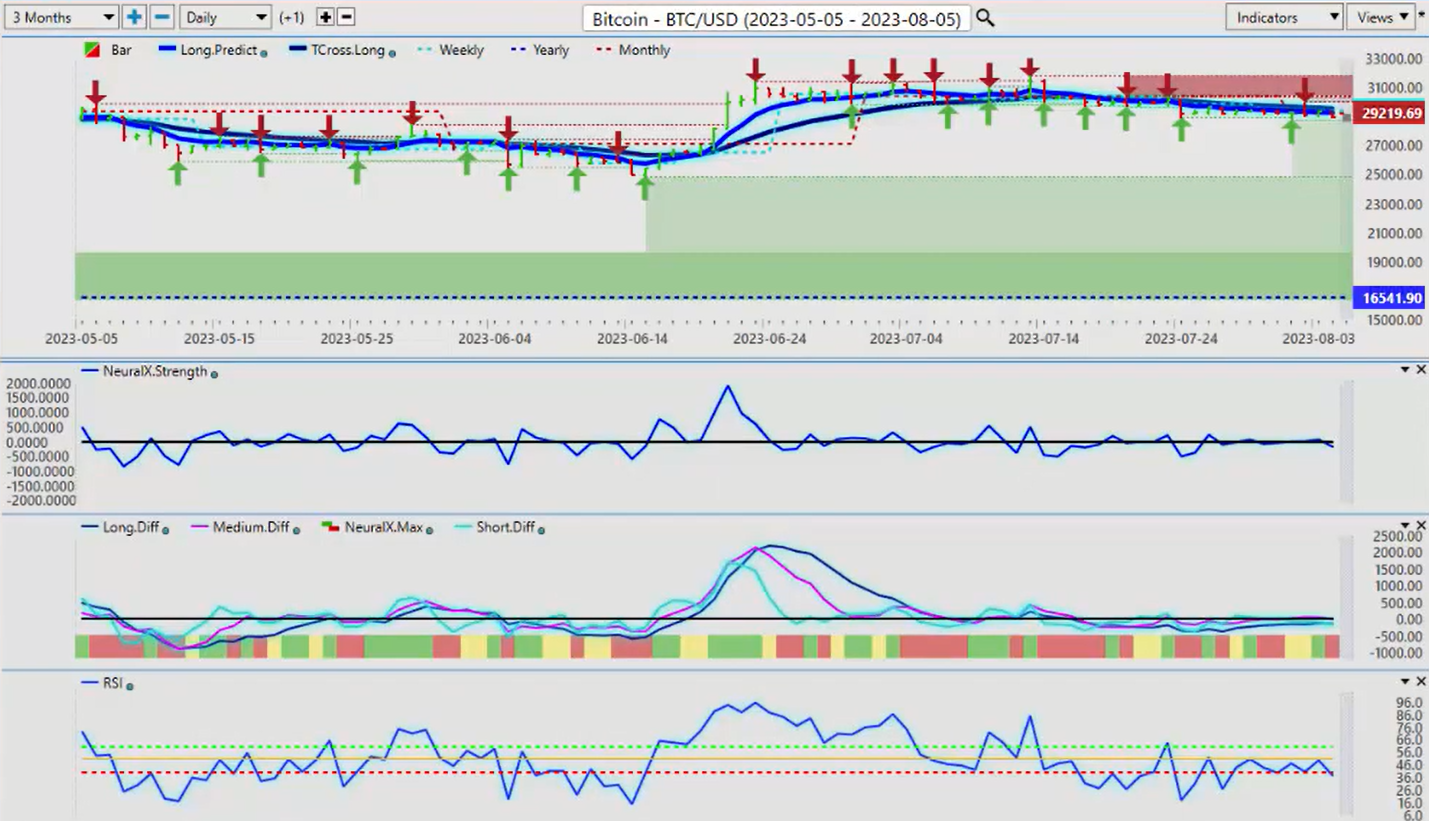The image size is (1429, 821).
Task: Open the Views dropdown
Action: coord(1380,17)
